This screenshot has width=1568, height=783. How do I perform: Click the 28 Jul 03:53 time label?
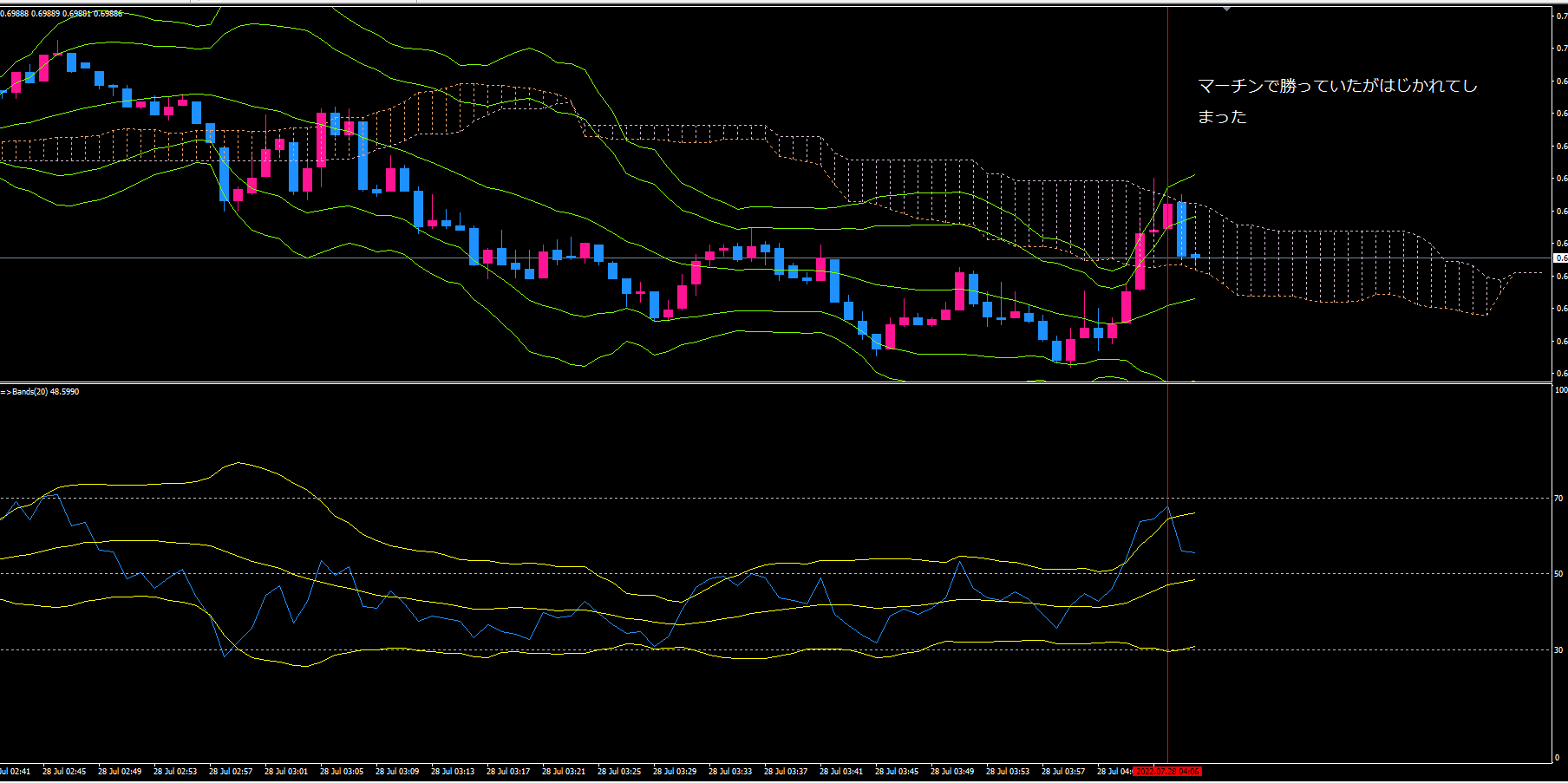pyautogui.click(x=1008, y=771)
